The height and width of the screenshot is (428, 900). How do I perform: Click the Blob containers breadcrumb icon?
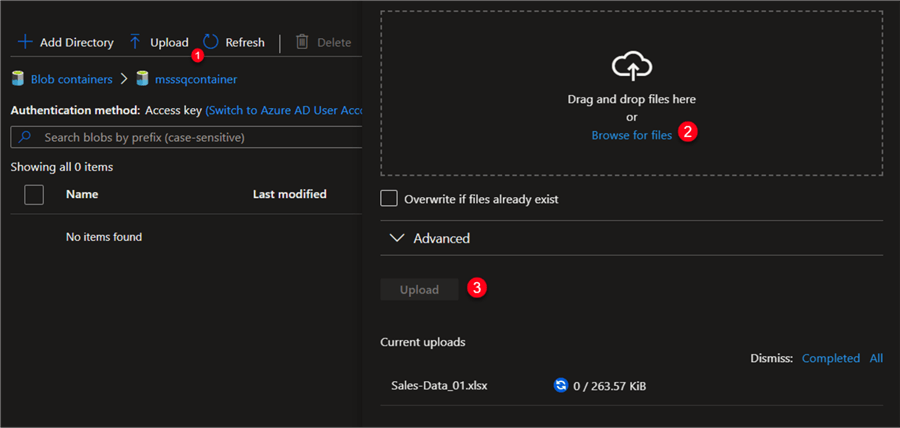(18, 79)
